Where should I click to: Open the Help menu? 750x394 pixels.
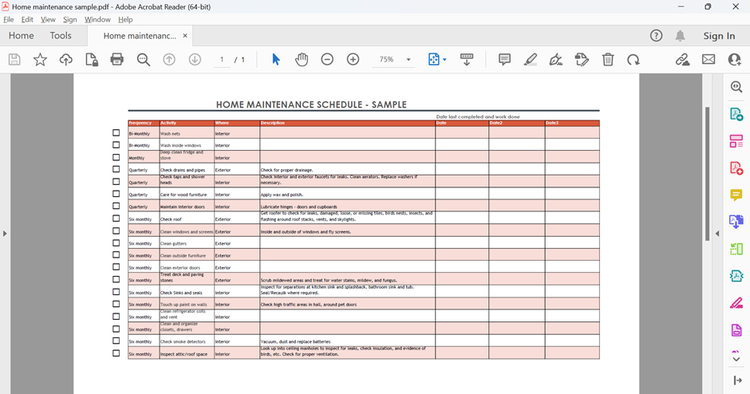(125, 20)
